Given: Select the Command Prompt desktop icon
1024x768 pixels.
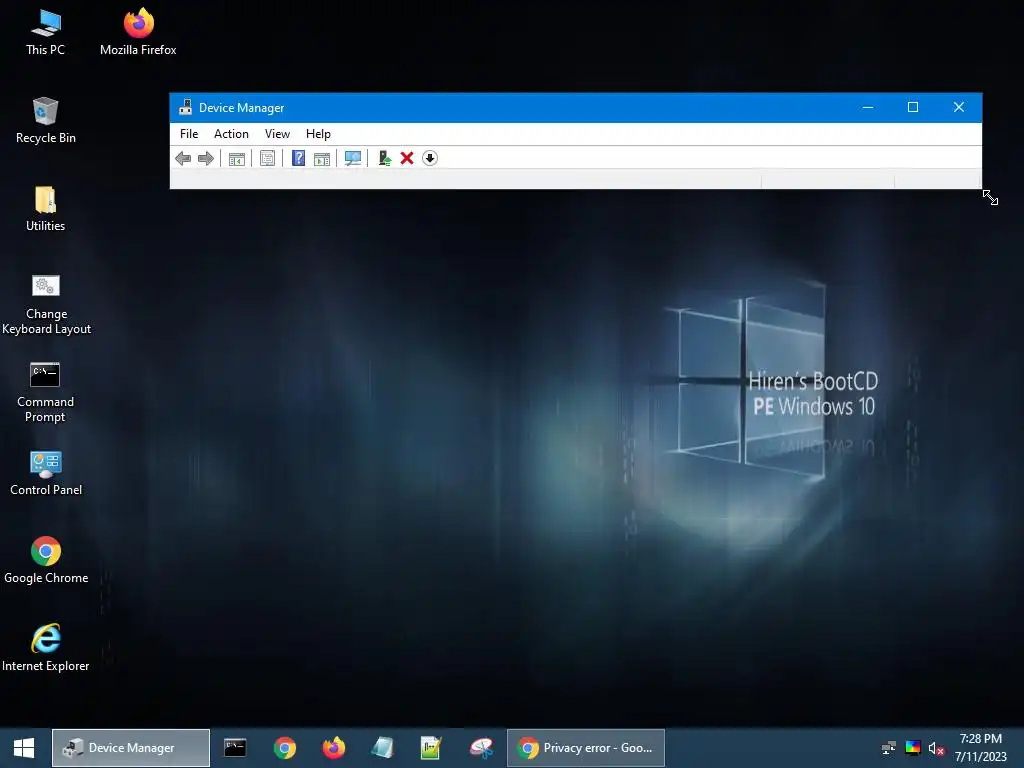Looking at the screenshot, I should click(x=45, y=392).
